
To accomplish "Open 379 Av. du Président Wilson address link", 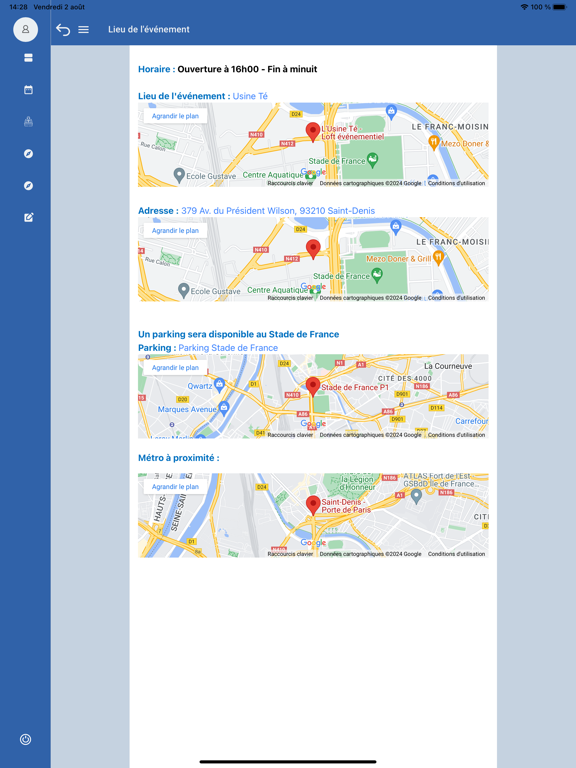I will coord(278,211).
